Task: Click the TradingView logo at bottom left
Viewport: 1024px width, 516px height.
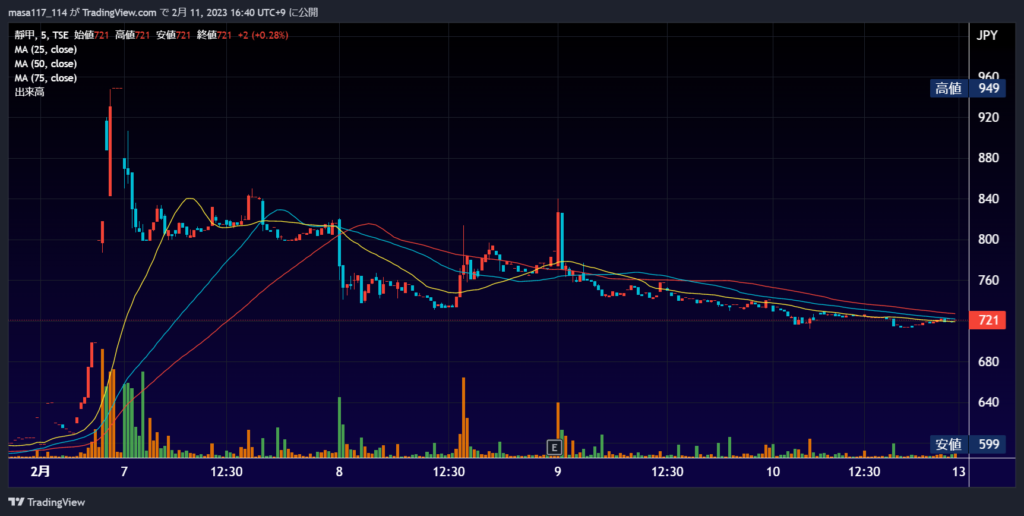Action: (x=46, y=502)
